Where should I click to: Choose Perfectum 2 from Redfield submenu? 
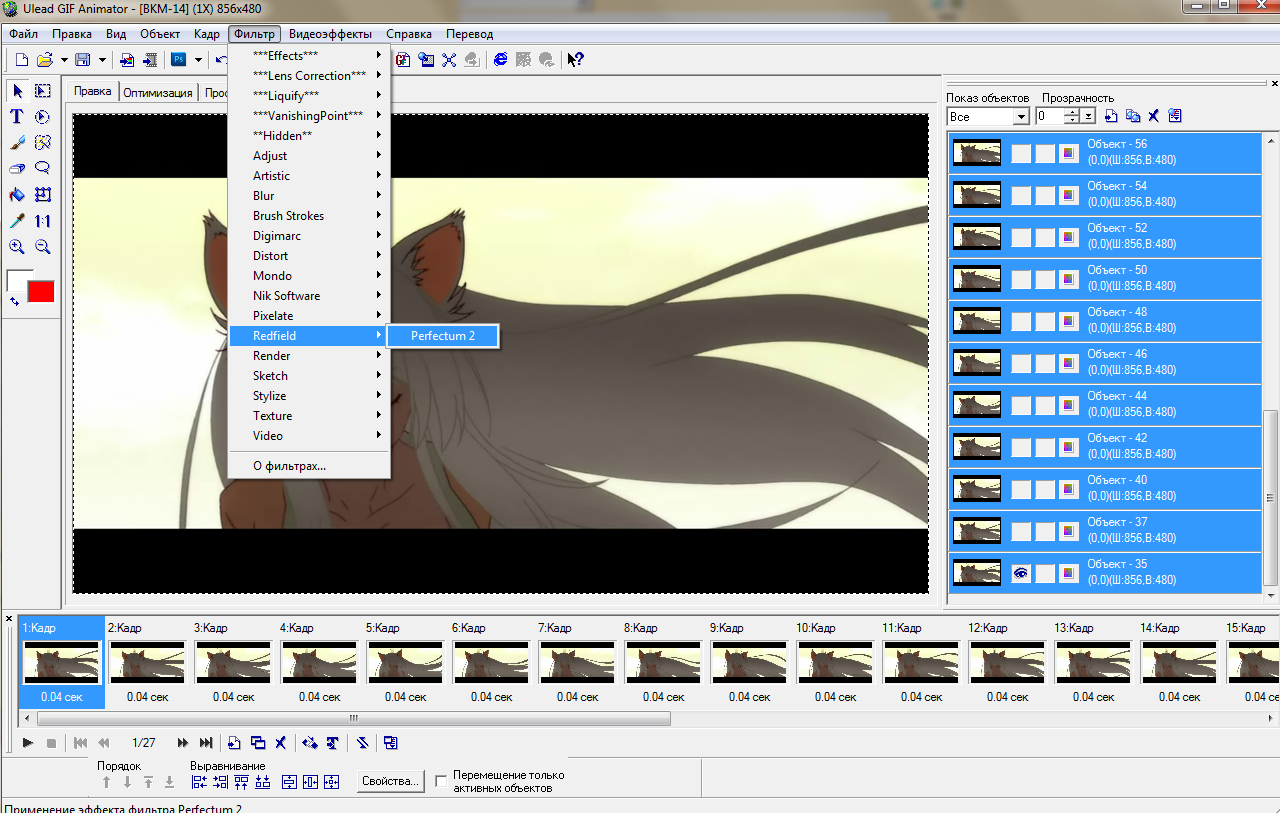(443, 336)
